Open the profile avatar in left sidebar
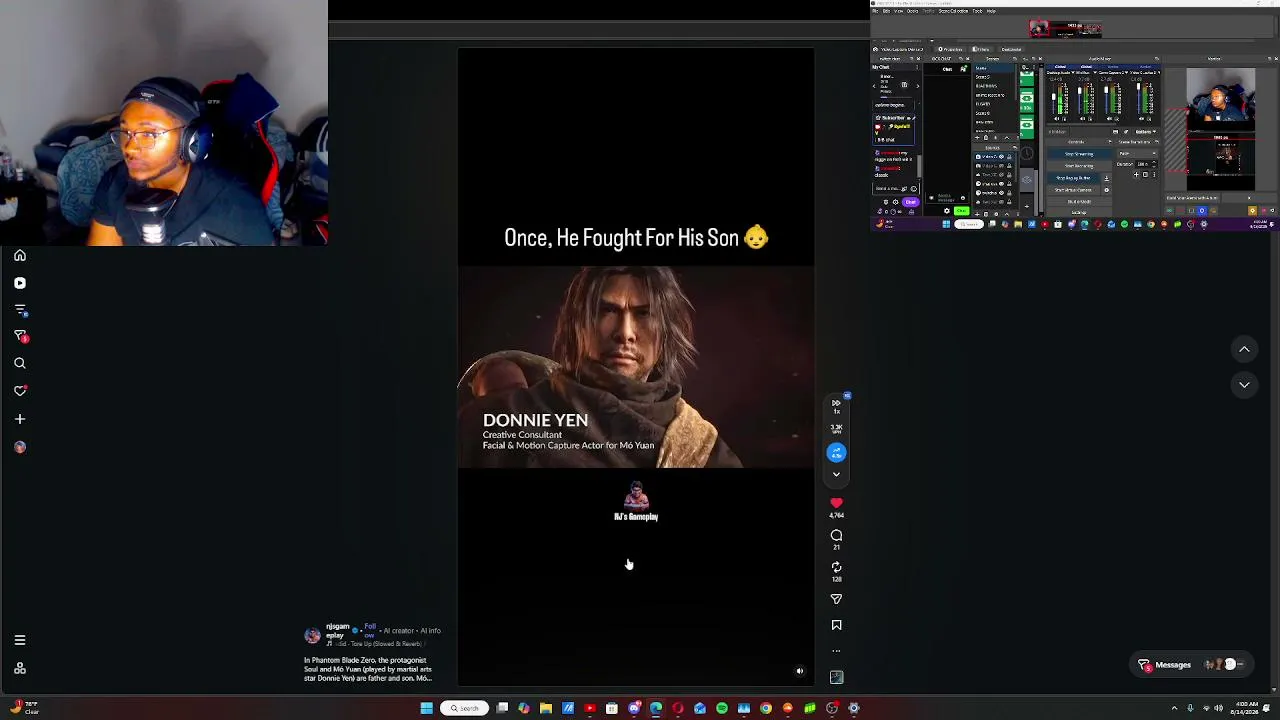The image size is (1280, 720). pyautogui.click(x=19, y=447)
